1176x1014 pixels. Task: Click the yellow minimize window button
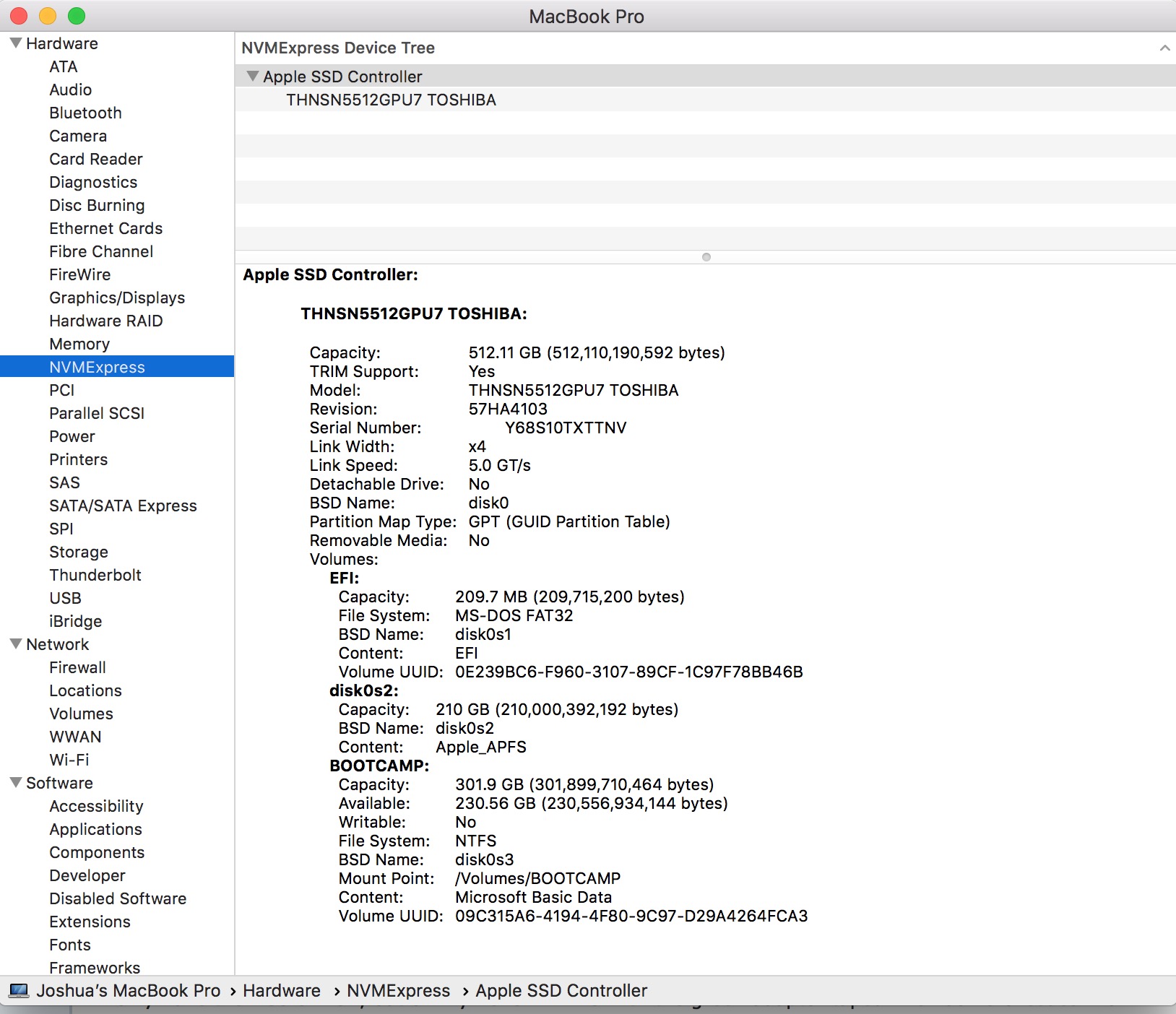pyautogui.click(x=48, y=15)
